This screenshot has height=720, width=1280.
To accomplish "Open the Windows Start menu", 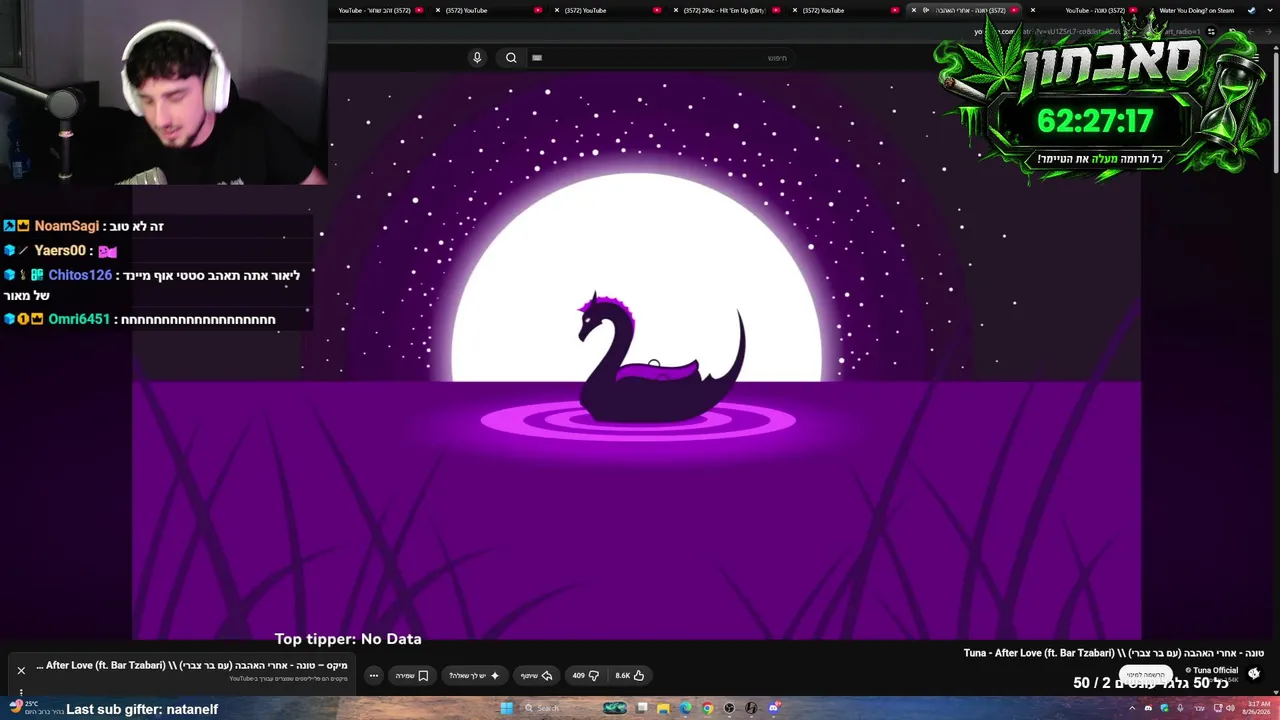I will [x=506, y=708].
